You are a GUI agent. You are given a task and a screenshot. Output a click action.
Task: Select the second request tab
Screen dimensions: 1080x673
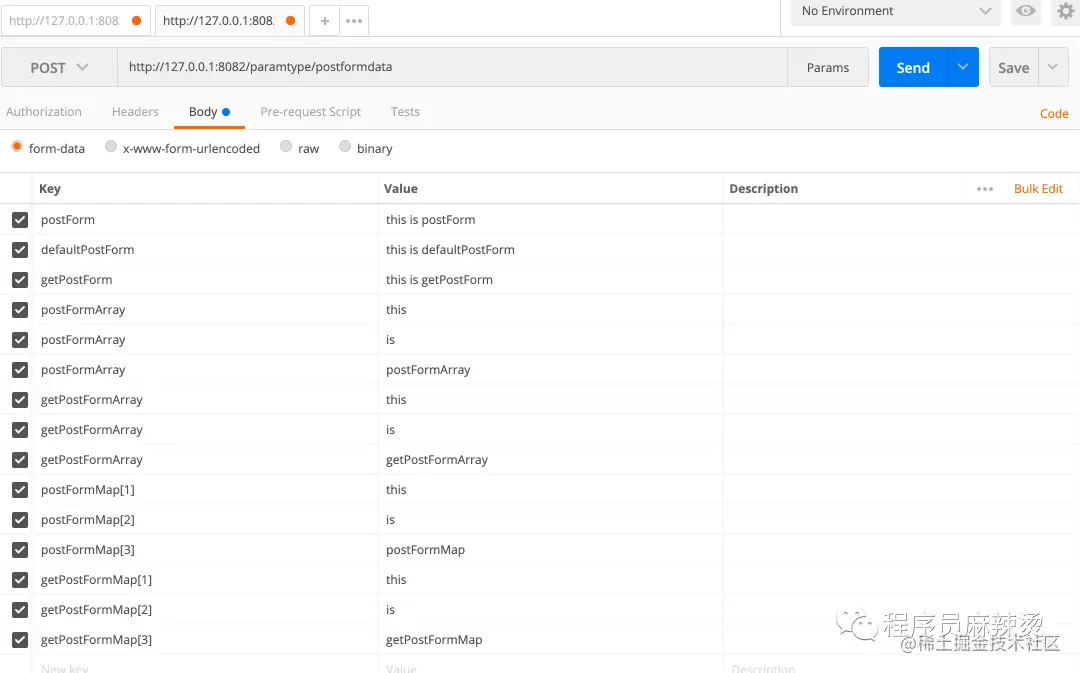pos(230,21)
